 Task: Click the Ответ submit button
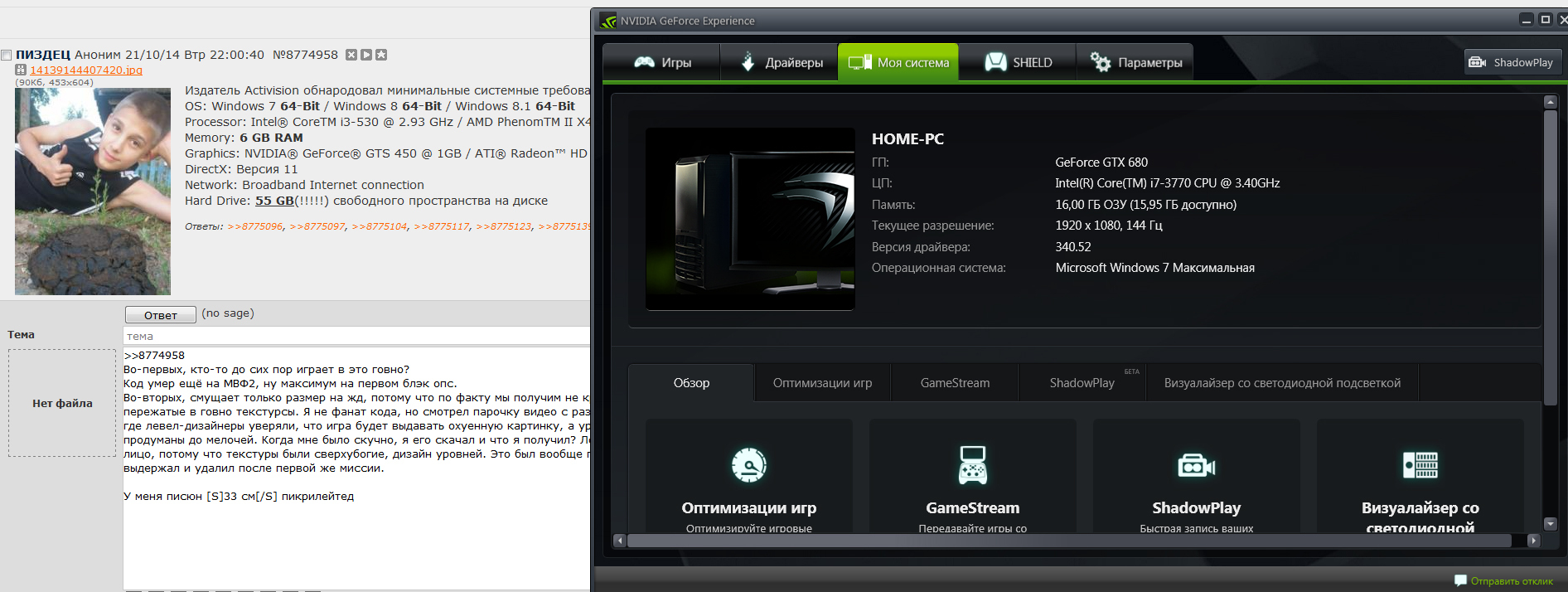[x=161, y=315]
